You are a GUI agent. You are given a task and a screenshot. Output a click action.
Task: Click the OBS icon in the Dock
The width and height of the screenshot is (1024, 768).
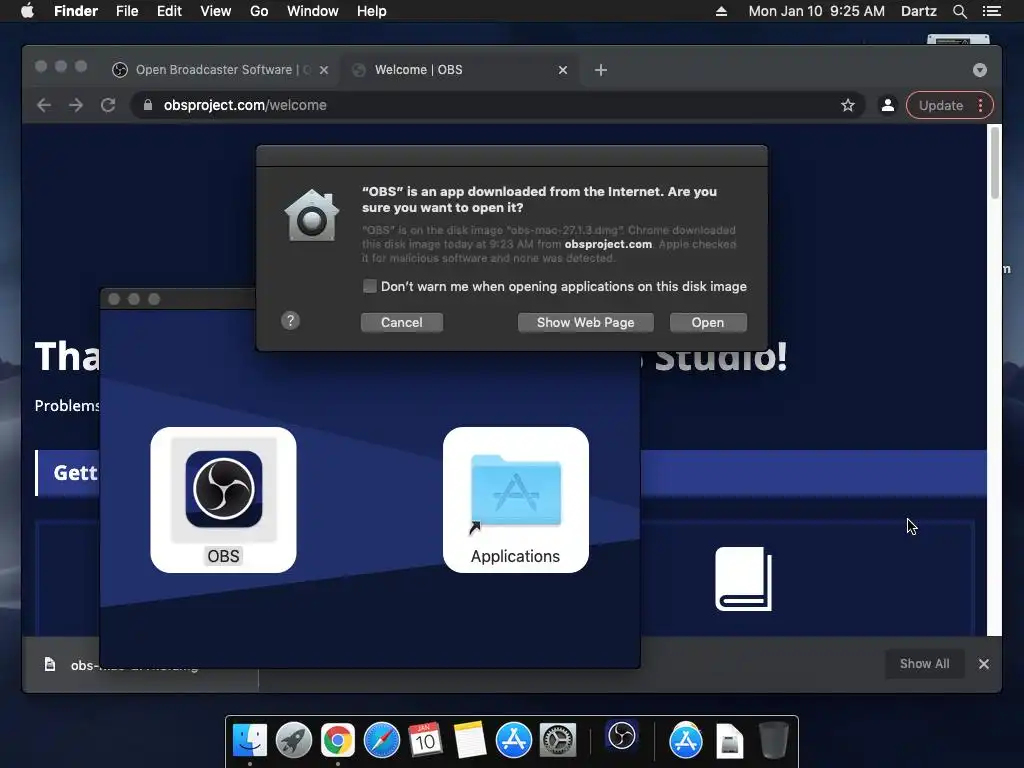point(621,736)
